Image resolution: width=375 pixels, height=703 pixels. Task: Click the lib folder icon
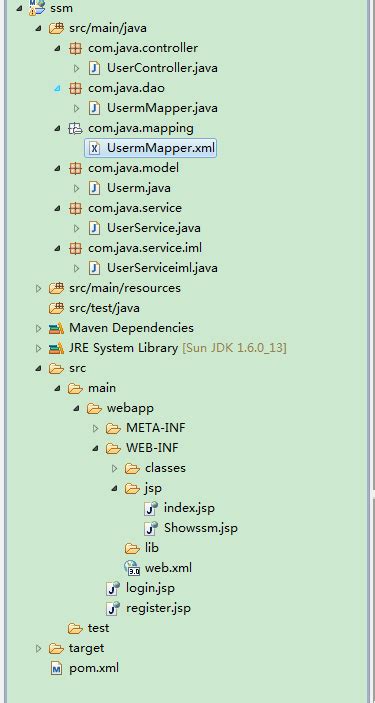132,548
